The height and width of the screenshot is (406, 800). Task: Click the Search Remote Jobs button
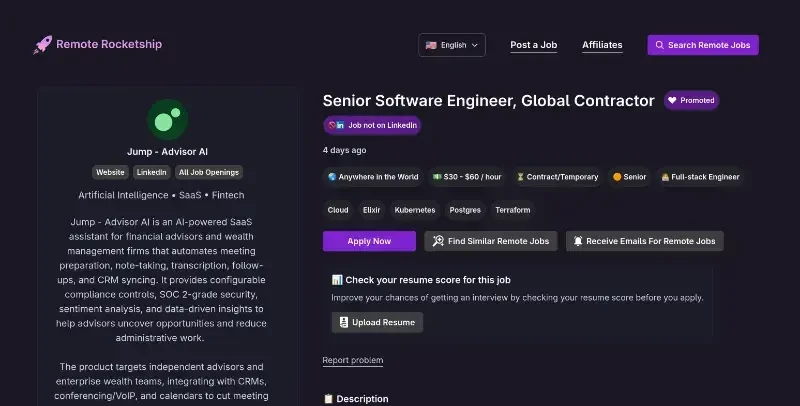[702, 45]
